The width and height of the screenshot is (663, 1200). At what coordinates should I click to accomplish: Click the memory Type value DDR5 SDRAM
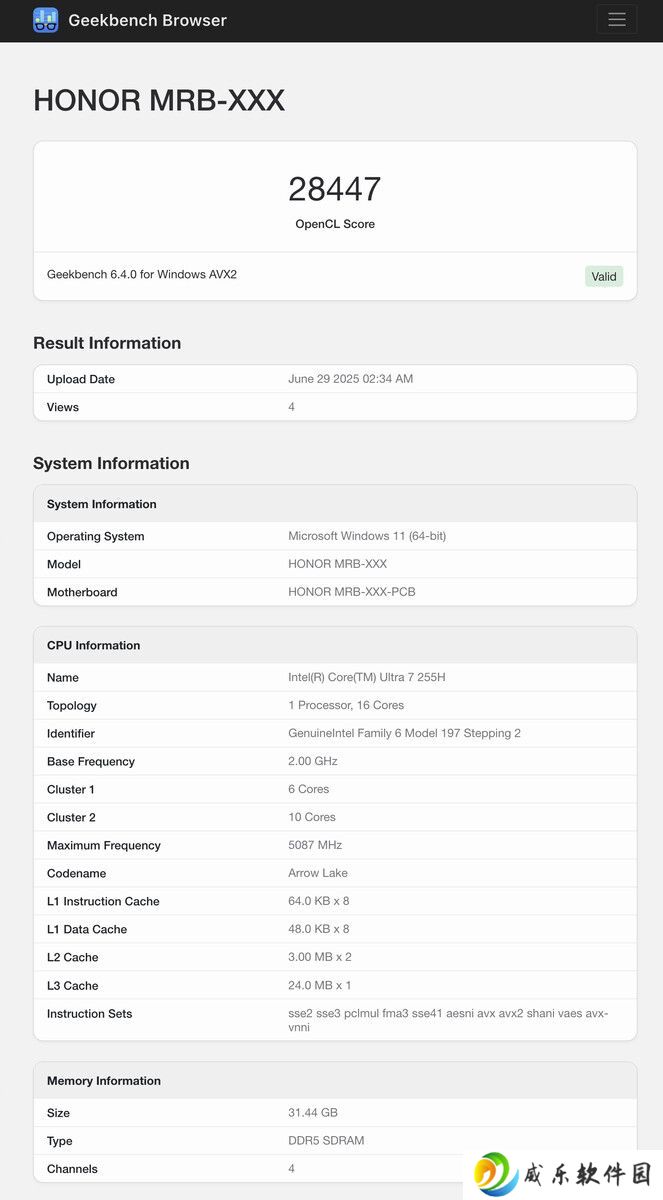(x=326, y=1140)
